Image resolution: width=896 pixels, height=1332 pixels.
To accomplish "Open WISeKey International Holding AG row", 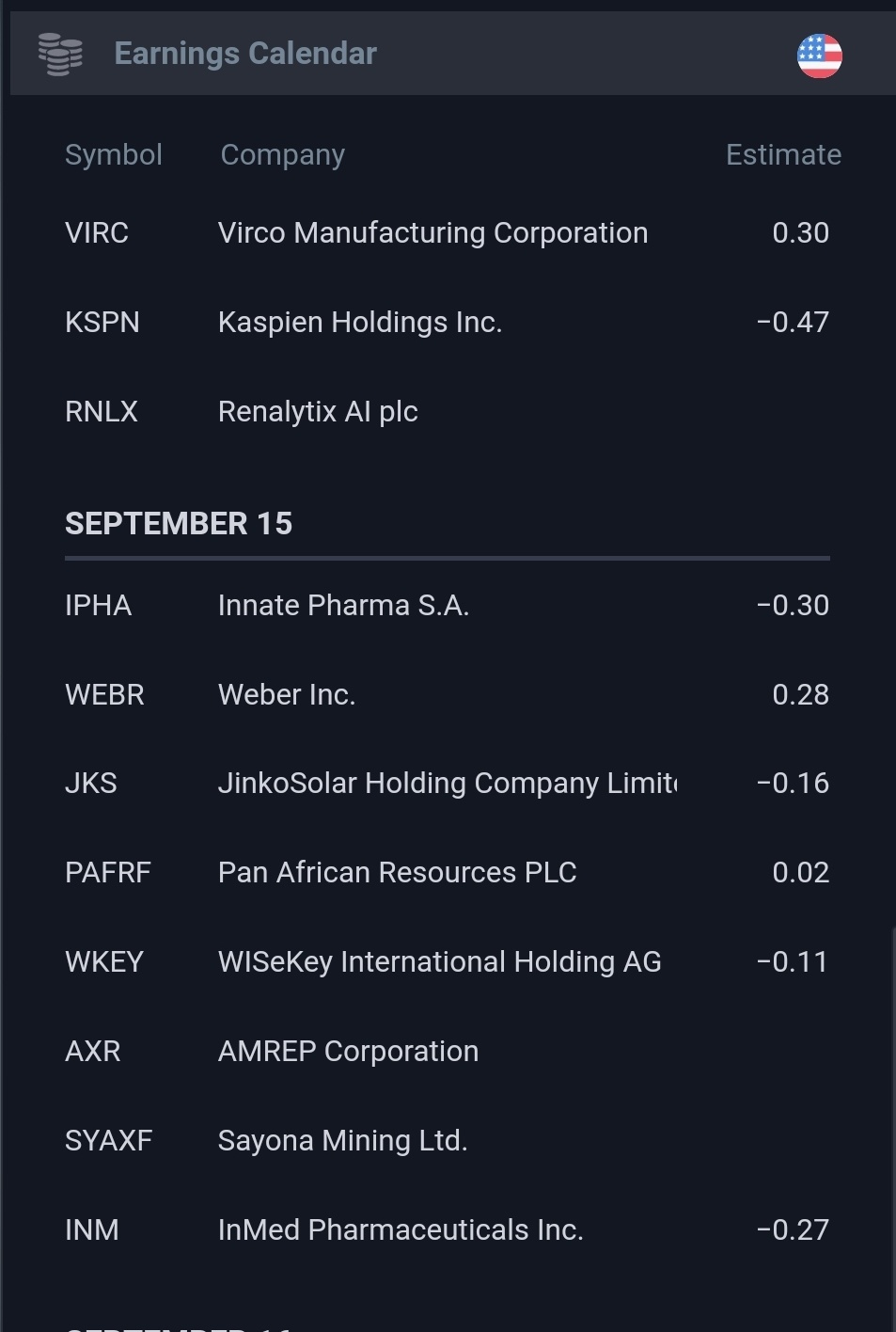I will click(x=448, y=961).
